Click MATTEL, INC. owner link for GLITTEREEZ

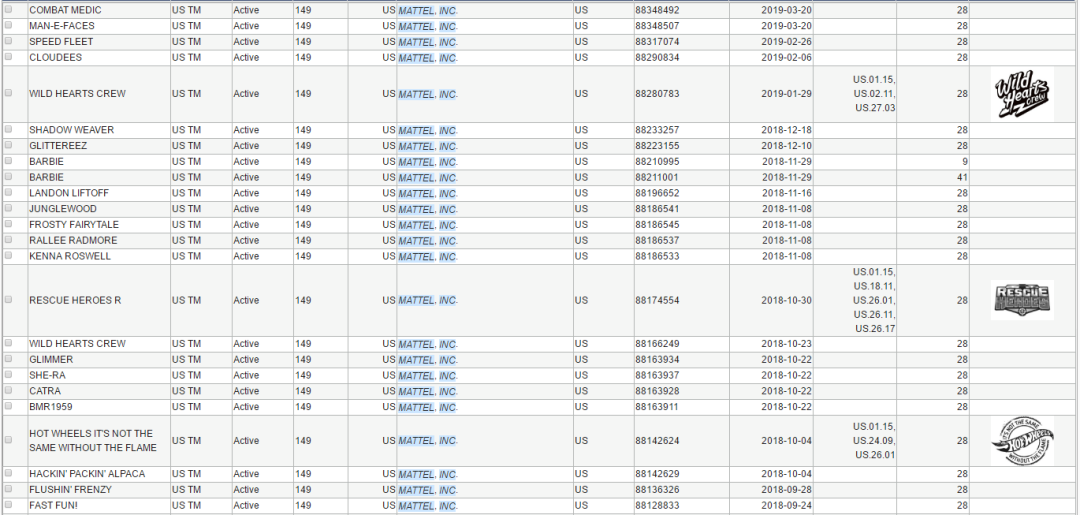428,146
